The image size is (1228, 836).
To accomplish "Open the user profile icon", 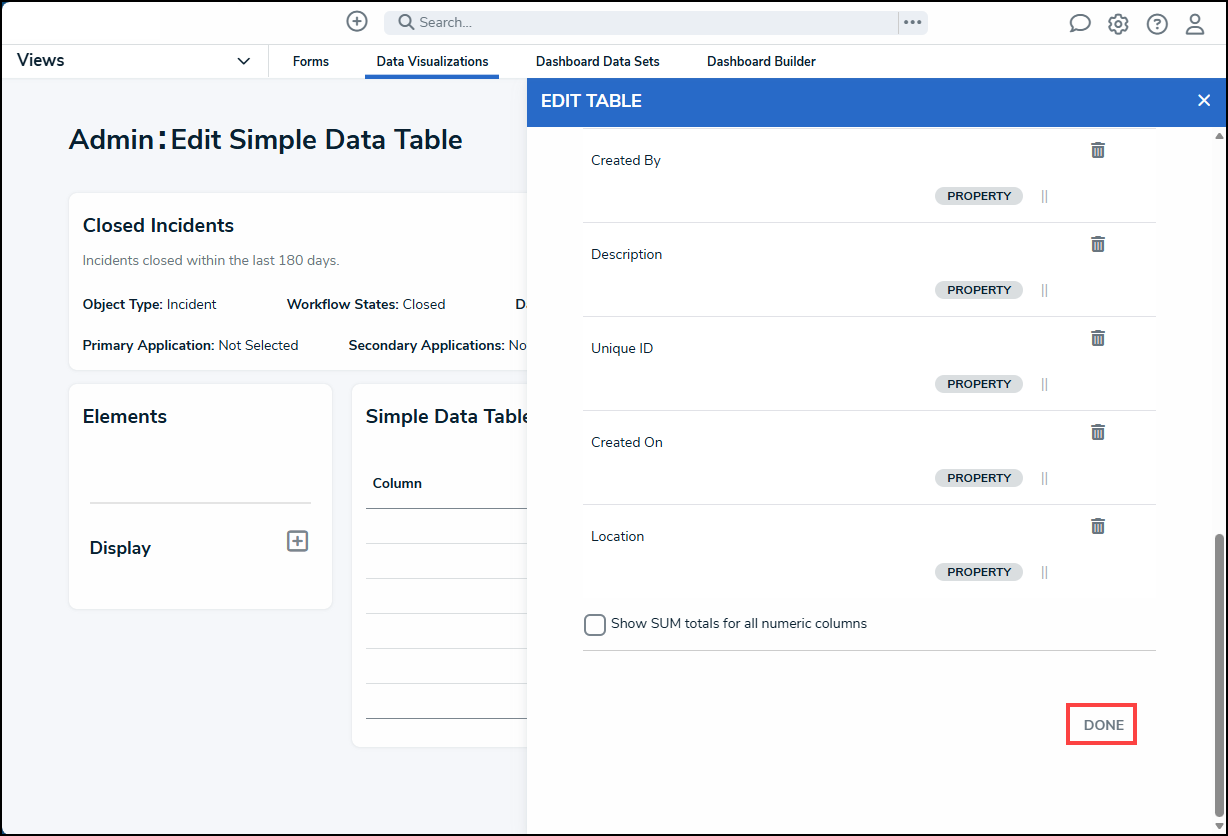I will coord(1195,24).
